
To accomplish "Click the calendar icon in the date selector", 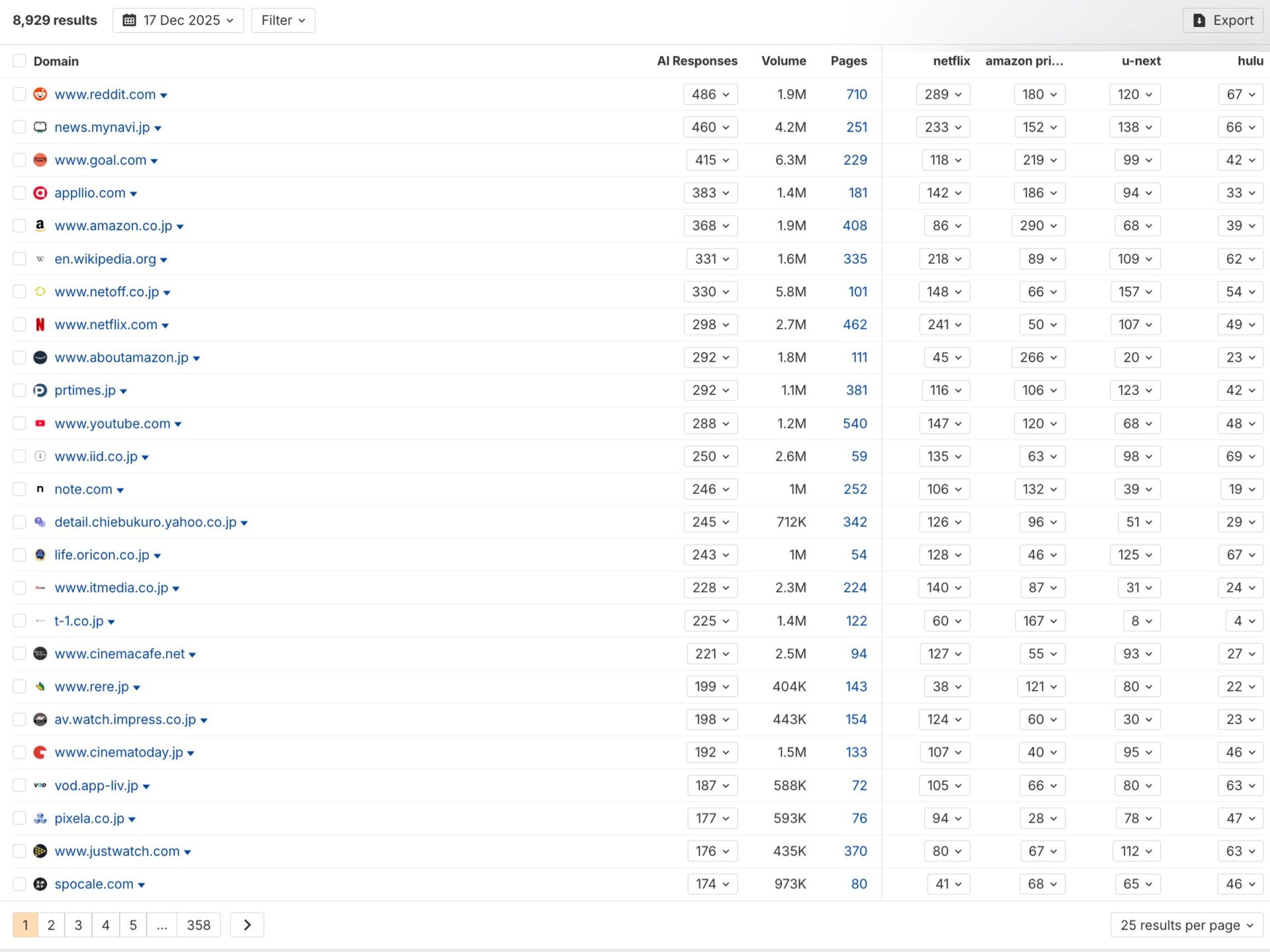I will click(x=130, y=20).
